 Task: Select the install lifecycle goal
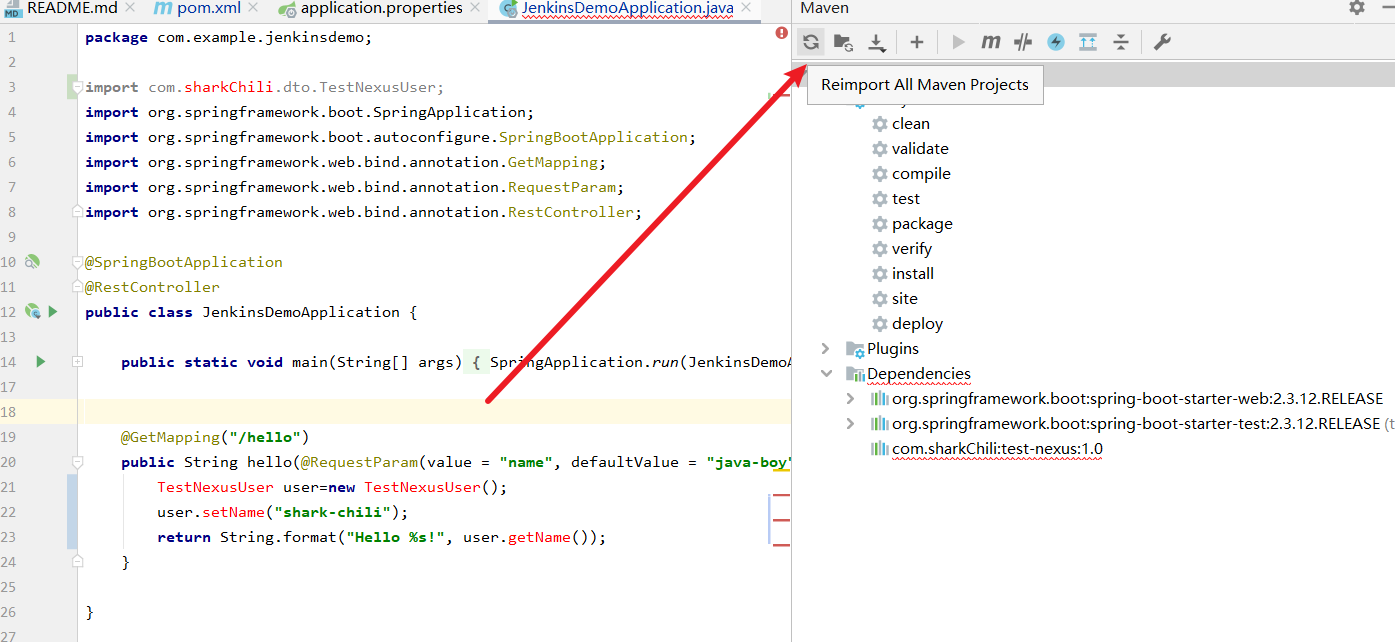click(912, 274)
